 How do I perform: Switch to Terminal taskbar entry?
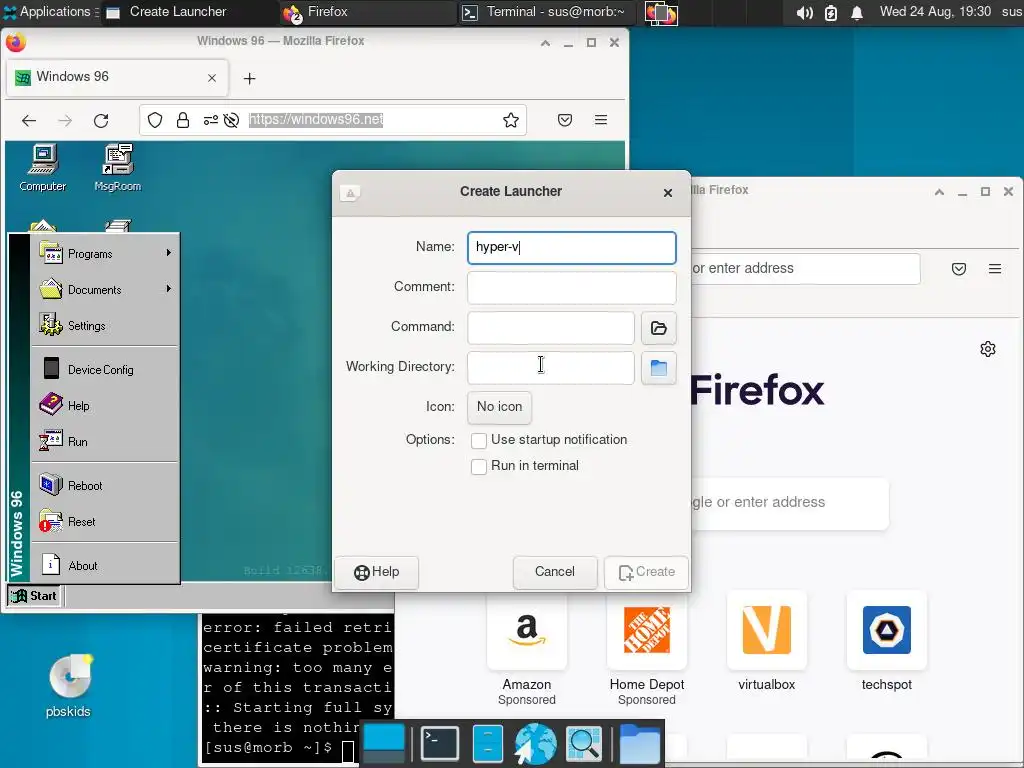tap(544, 12)
